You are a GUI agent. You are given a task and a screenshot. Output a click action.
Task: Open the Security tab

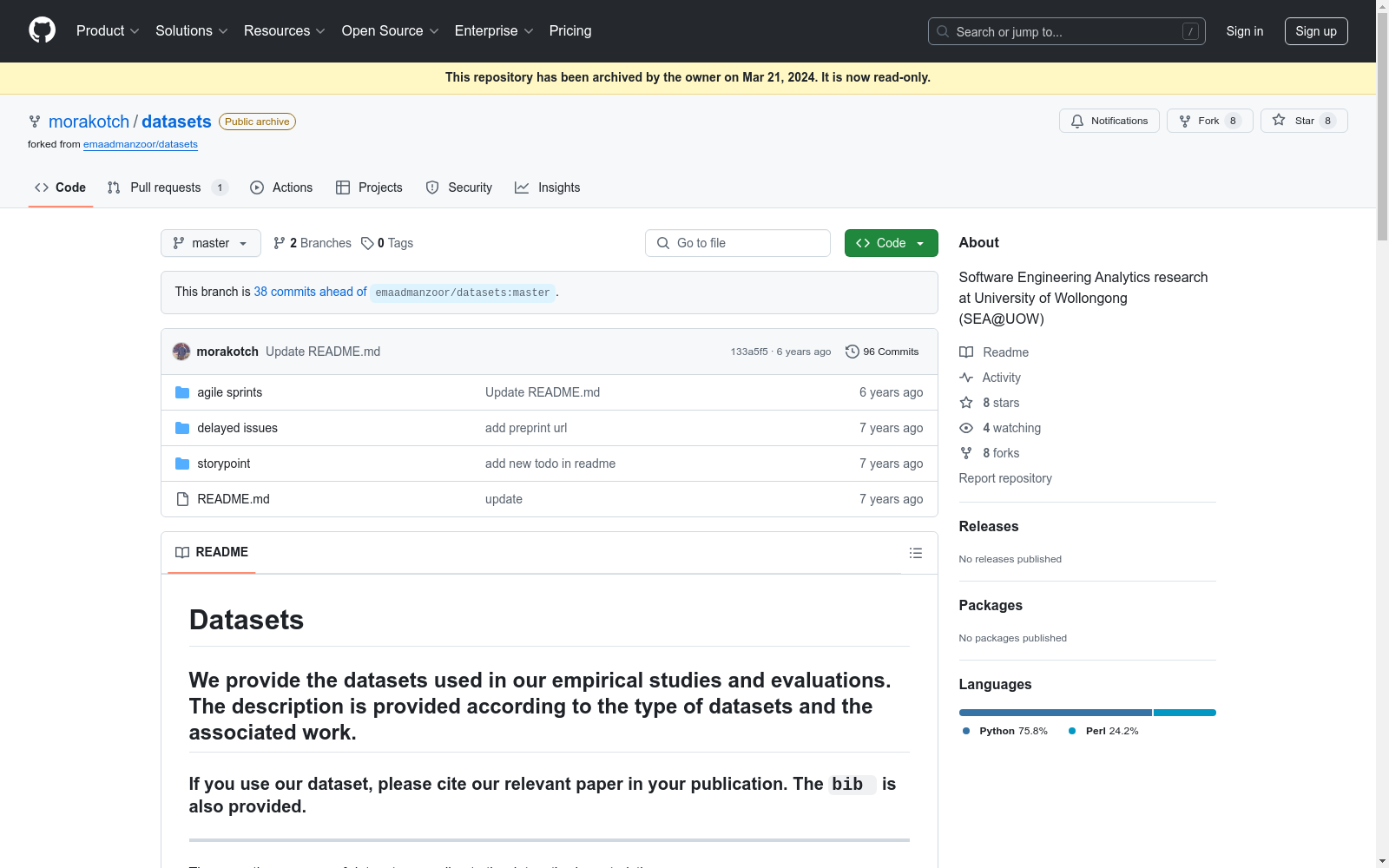click(459, 187)
